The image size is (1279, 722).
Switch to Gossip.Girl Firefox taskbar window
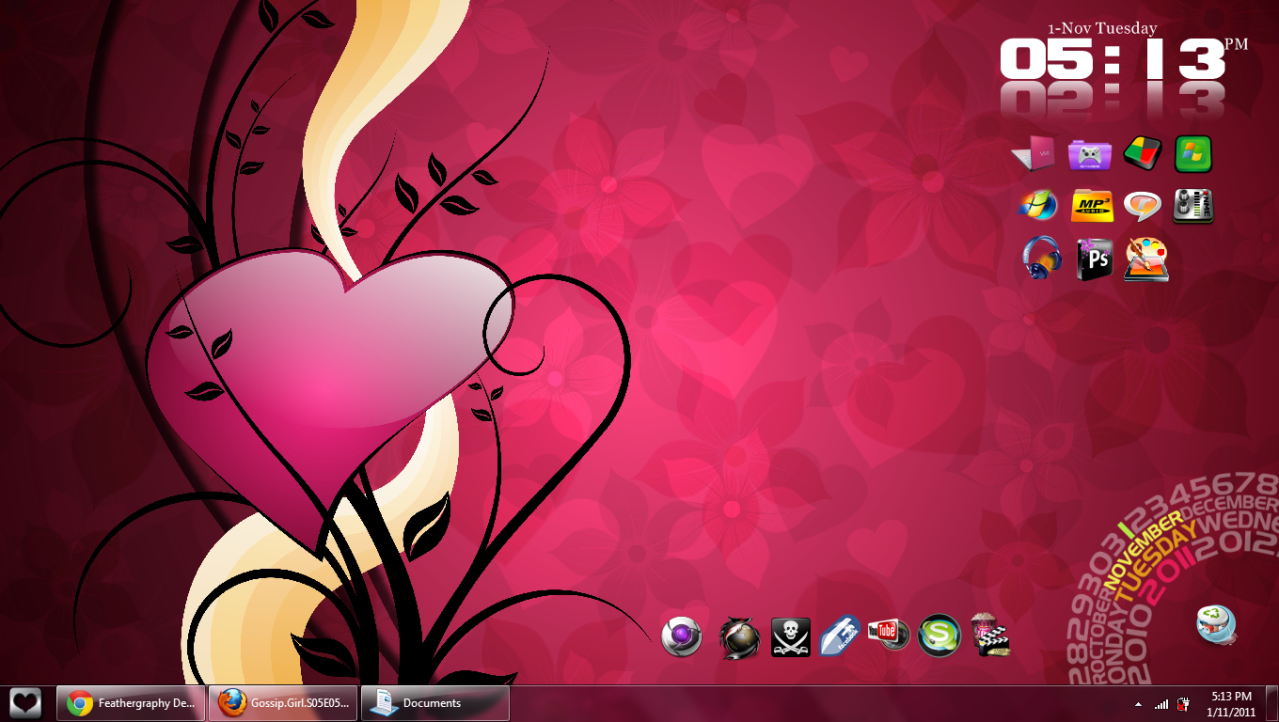coord(282,703)
